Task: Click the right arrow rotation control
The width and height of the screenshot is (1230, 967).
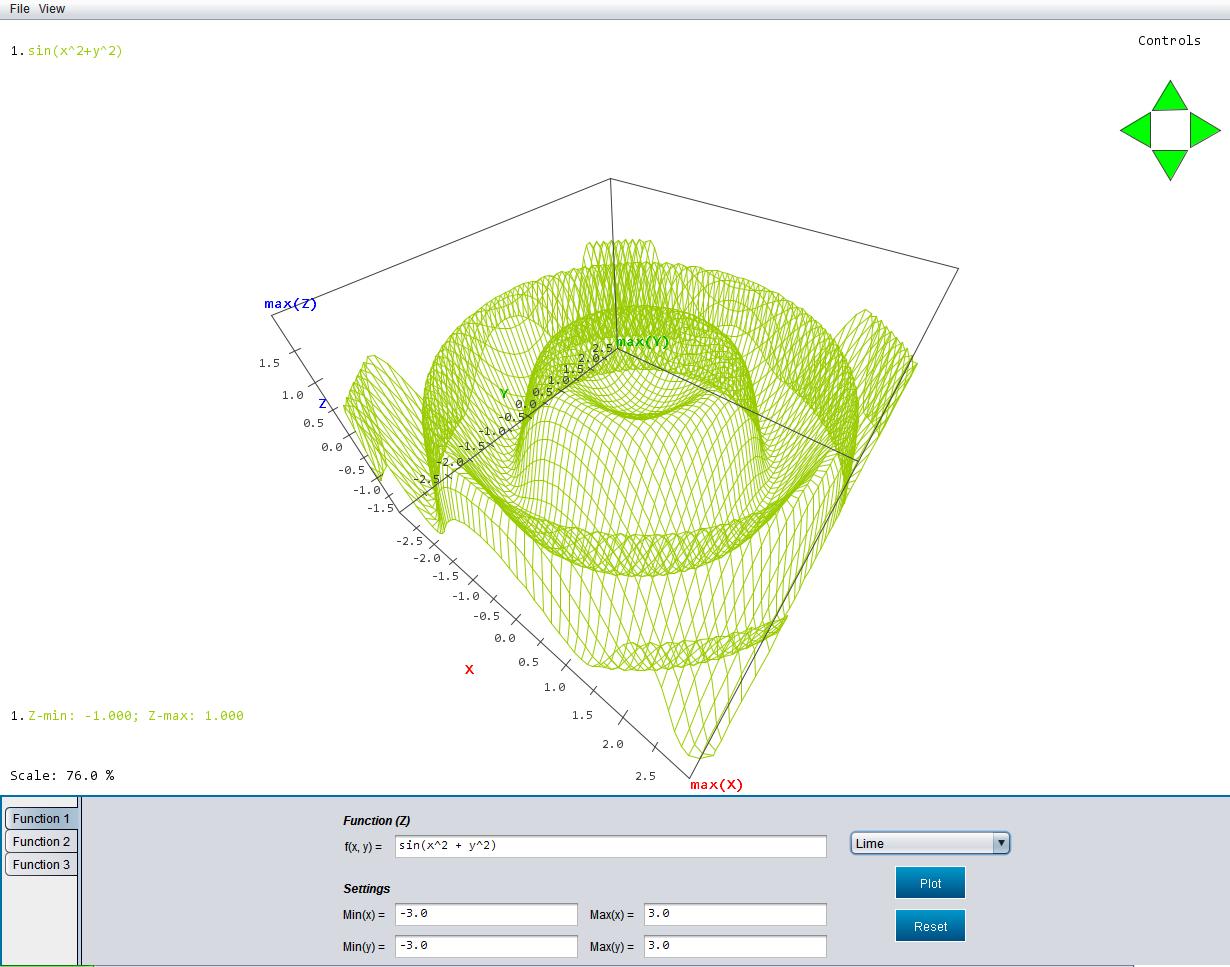Action: coord(1204,130)
